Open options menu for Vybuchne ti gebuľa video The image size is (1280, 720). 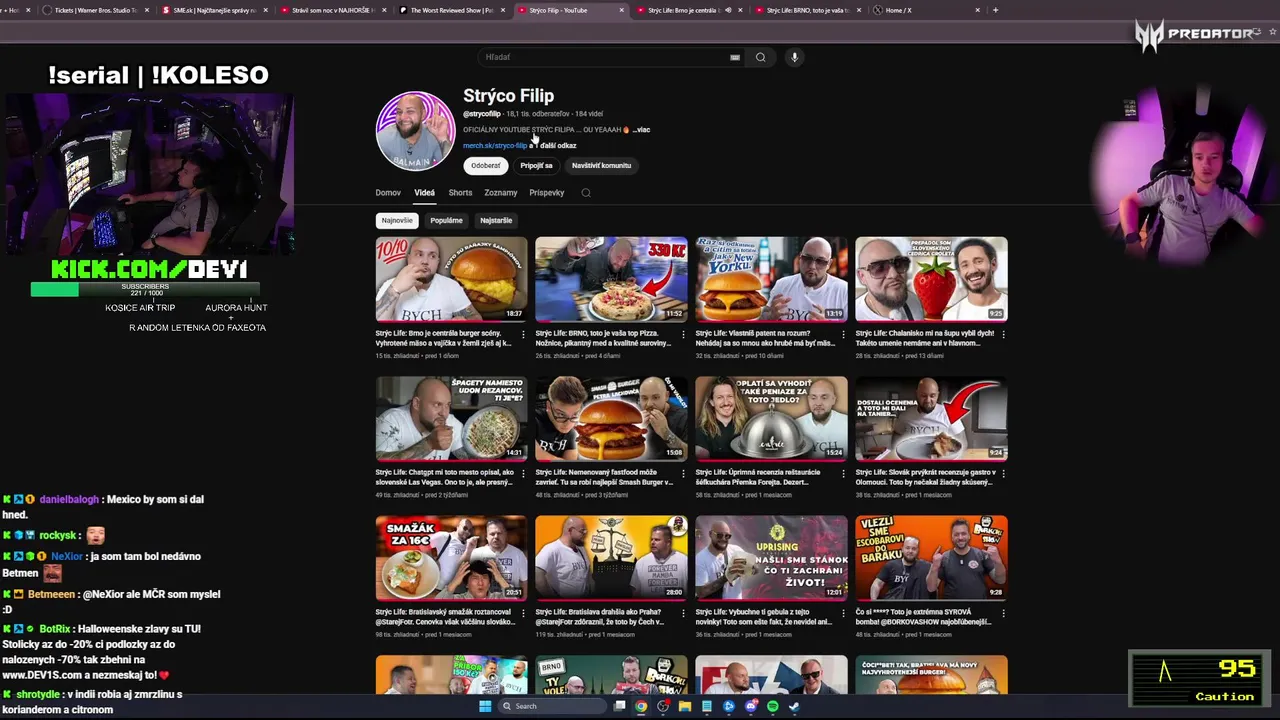click(843, 612)
